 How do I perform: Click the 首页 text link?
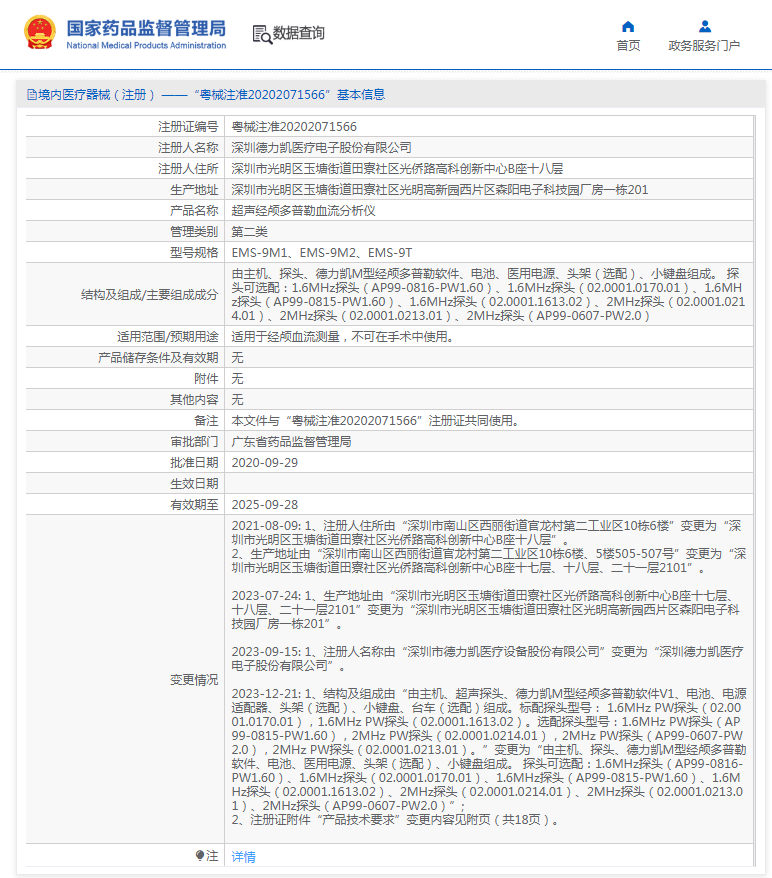pos(628,45)
